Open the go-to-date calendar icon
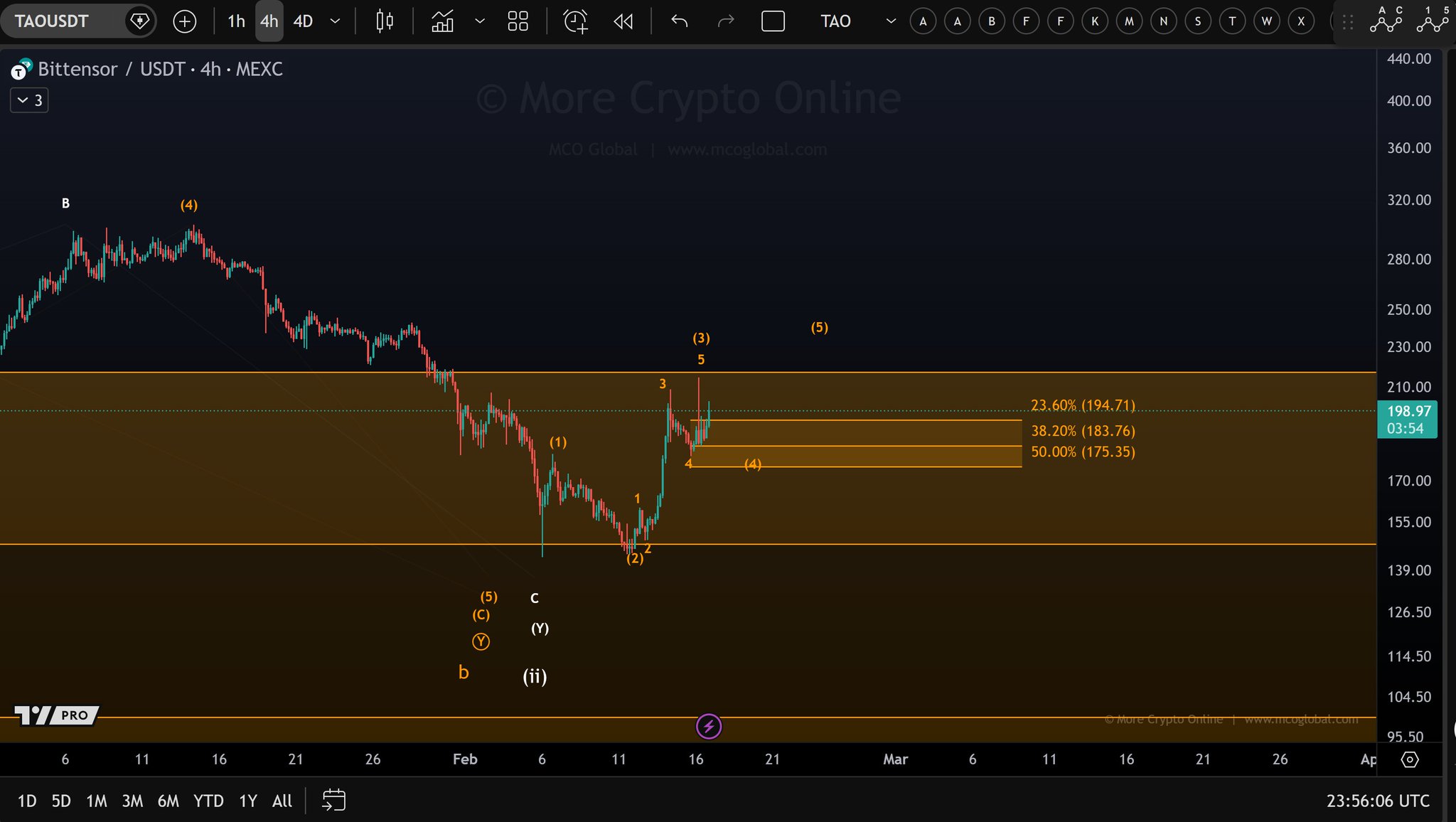Screen dimensions: 1456x822 tap(333, 801)
